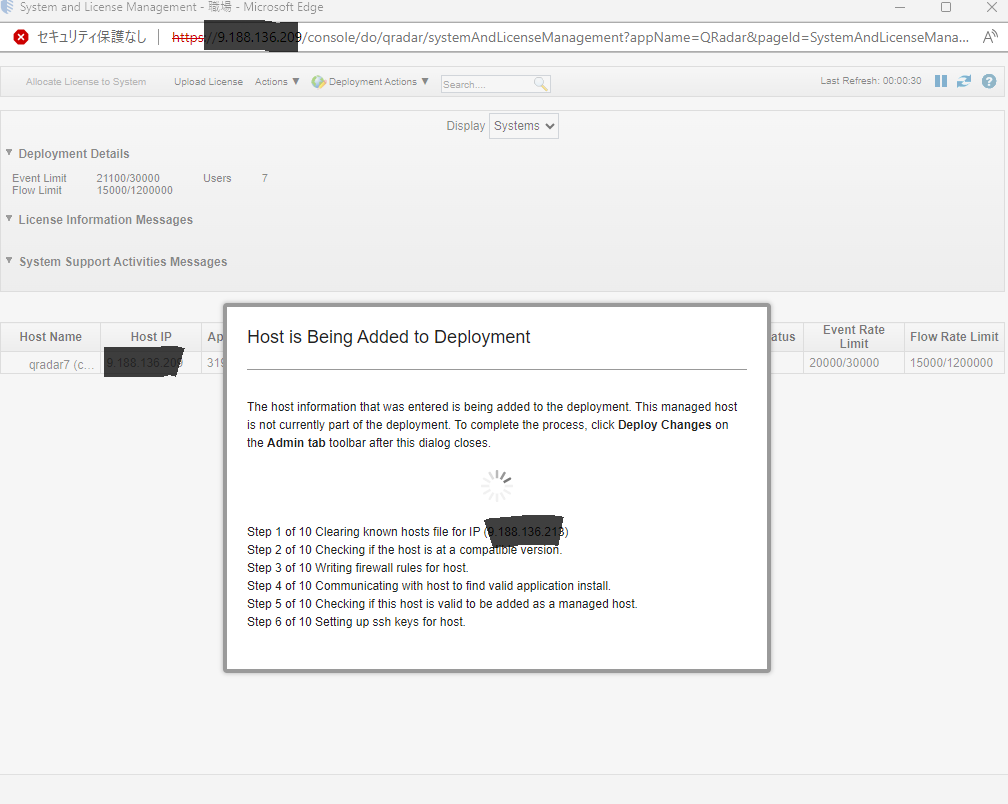
Task: Minimize the Edge window
Action: (x=900, y=7)
